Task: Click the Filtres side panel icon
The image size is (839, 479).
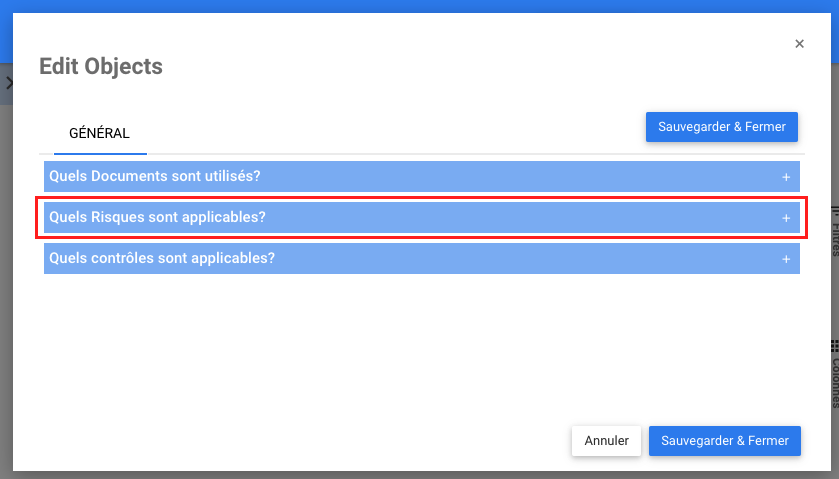Action: (833, 210)
